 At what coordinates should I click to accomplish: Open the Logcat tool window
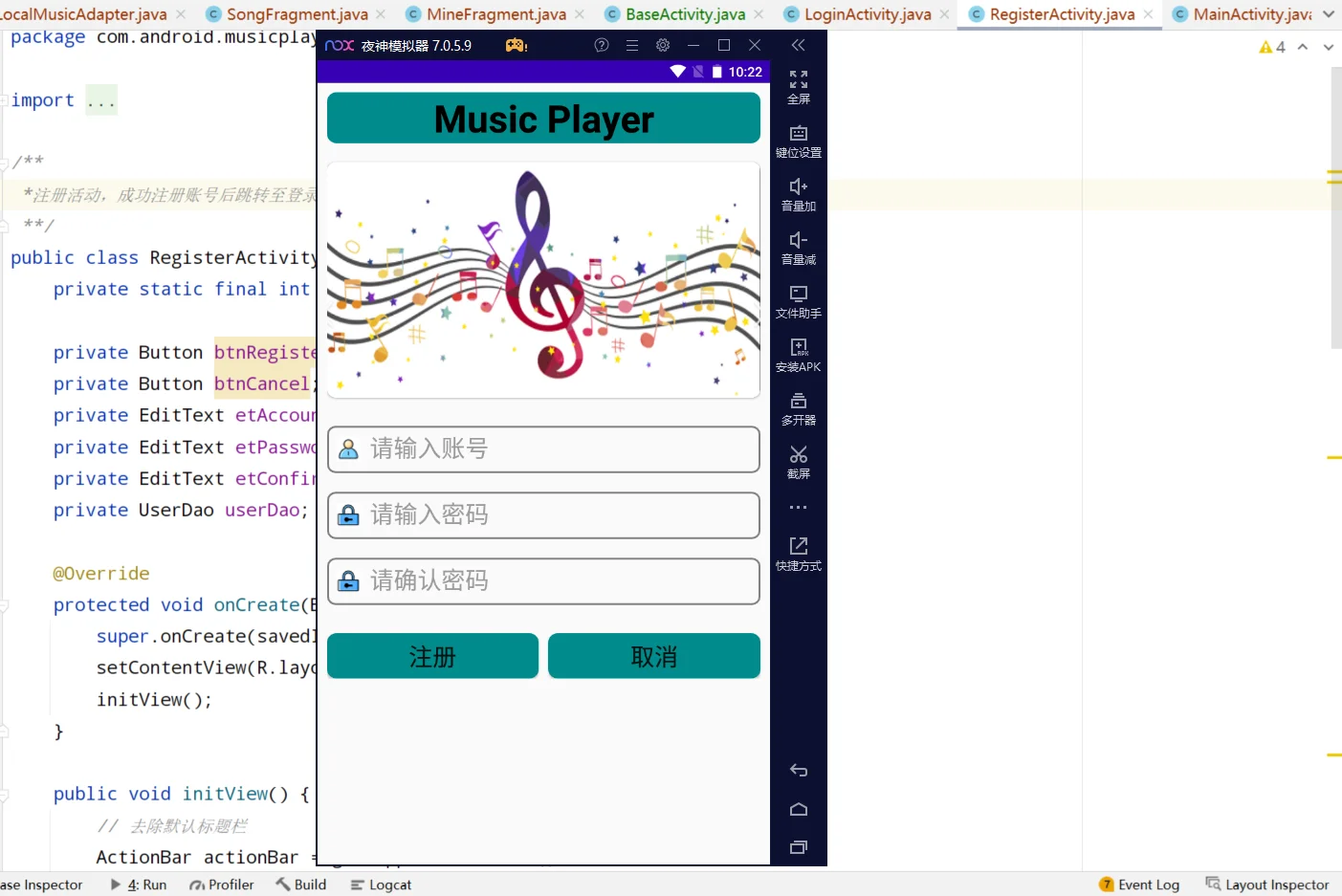tap(381, 885)
